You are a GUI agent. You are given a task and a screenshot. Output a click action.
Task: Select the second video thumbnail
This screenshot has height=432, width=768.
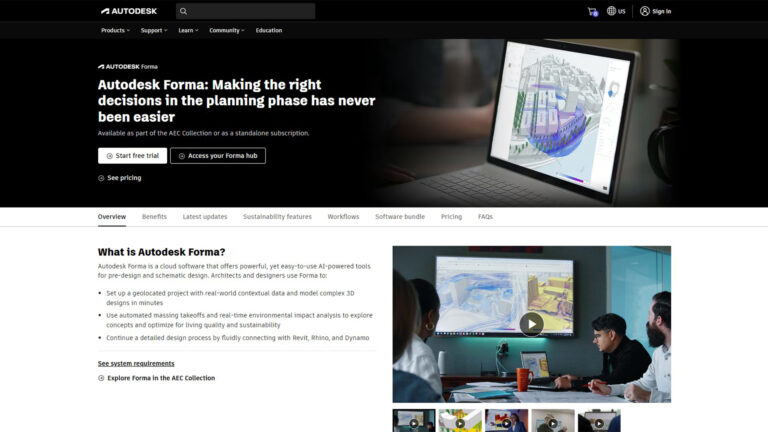click(460, 421)
